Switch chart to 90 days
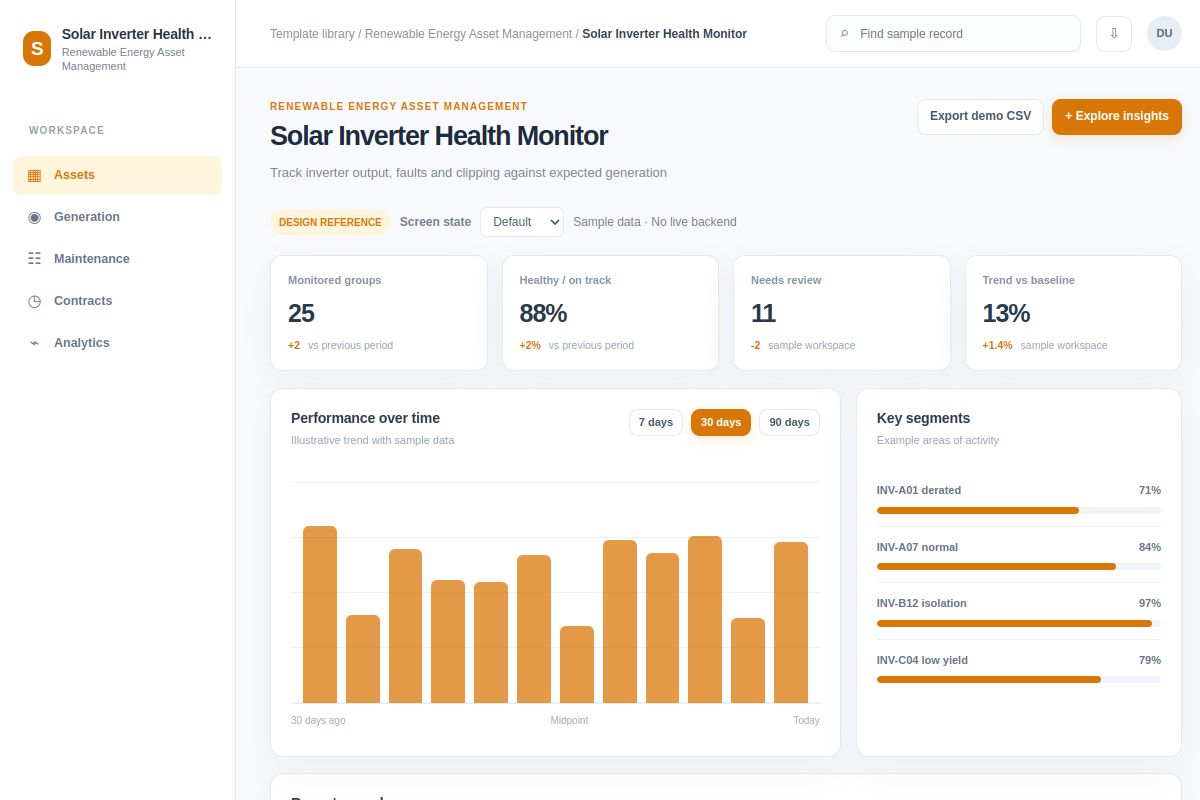1200x800 pixels. pyautogui.click(x=789, y=422)
